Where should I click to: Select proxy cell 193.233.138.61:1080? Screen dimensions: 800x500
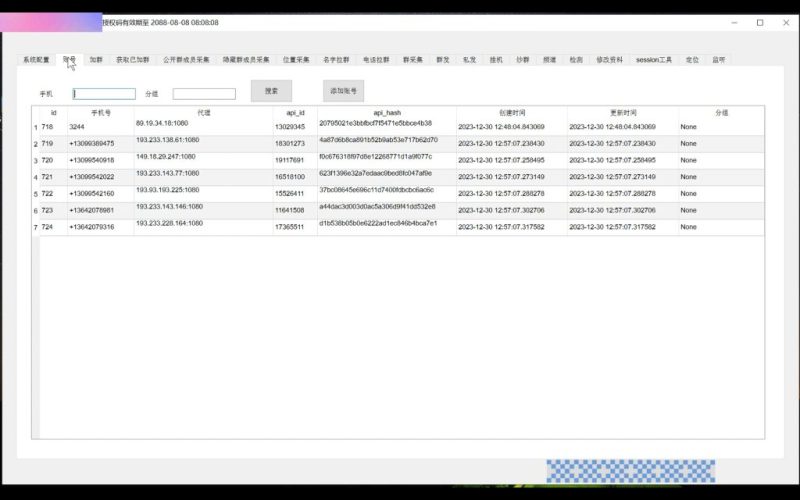204,144
